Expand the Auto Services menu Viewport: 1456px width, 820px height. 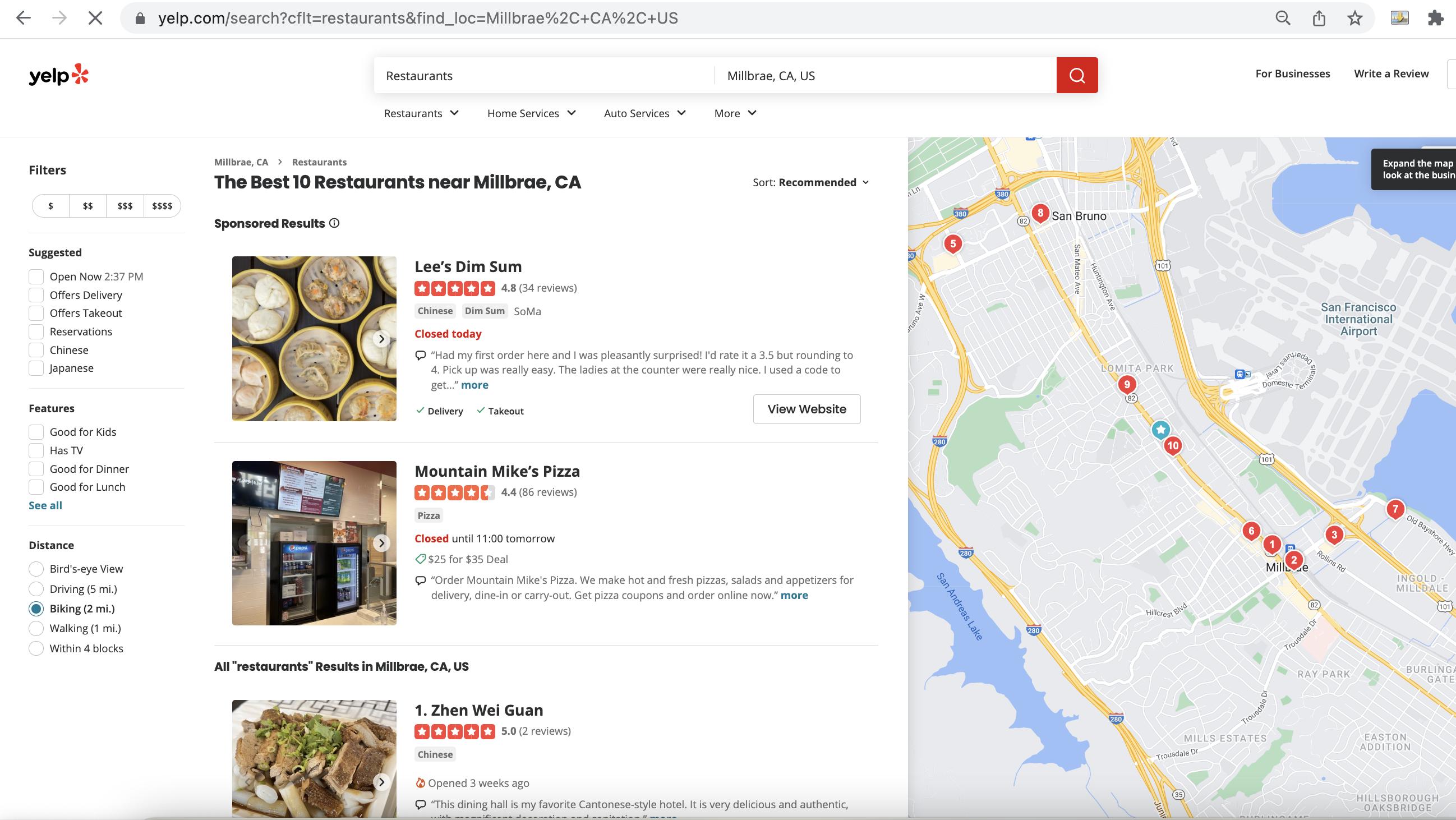point(644,114)
